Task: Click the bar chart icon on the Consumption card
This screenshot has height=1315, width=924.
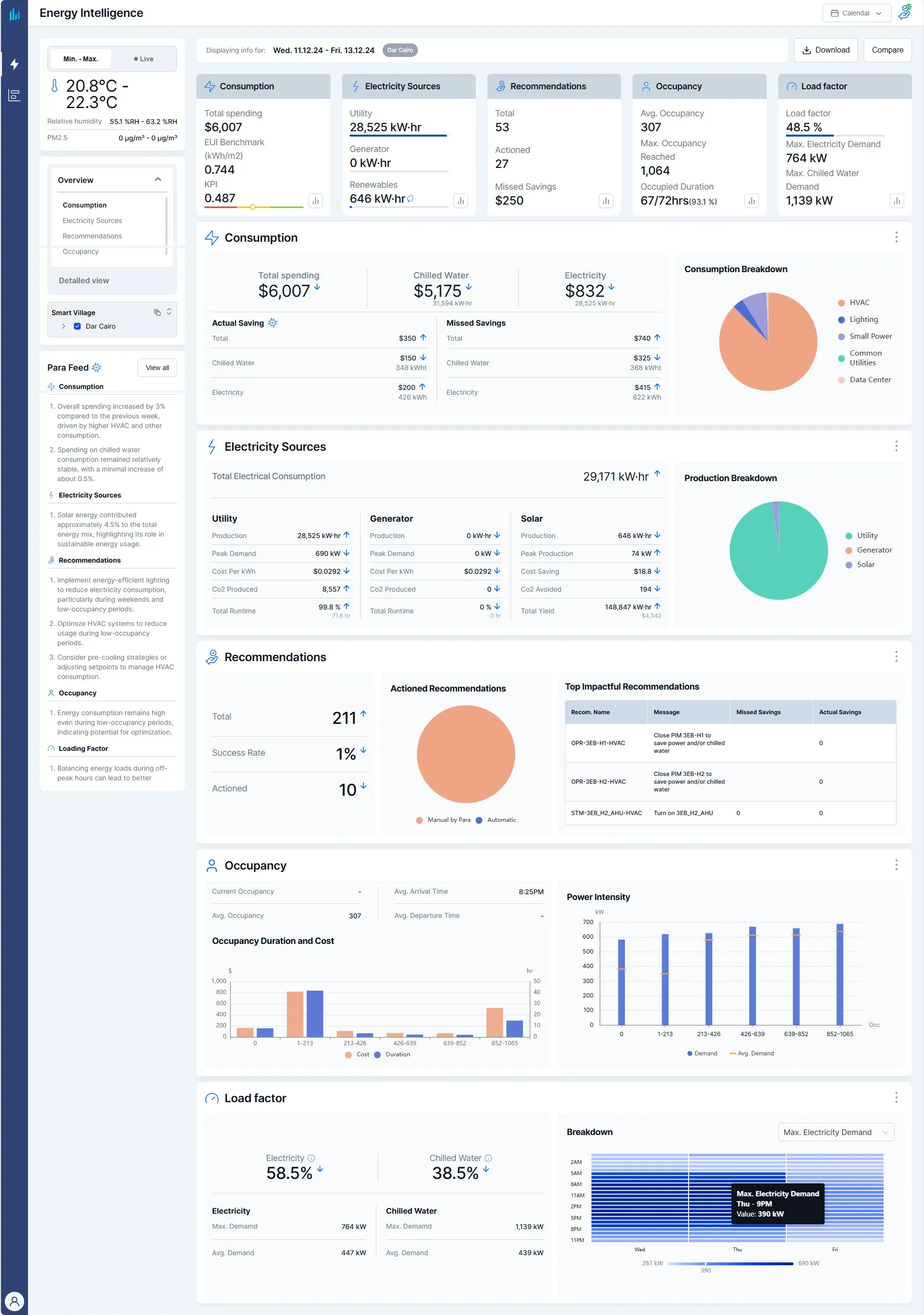Action: pos(316,201)
